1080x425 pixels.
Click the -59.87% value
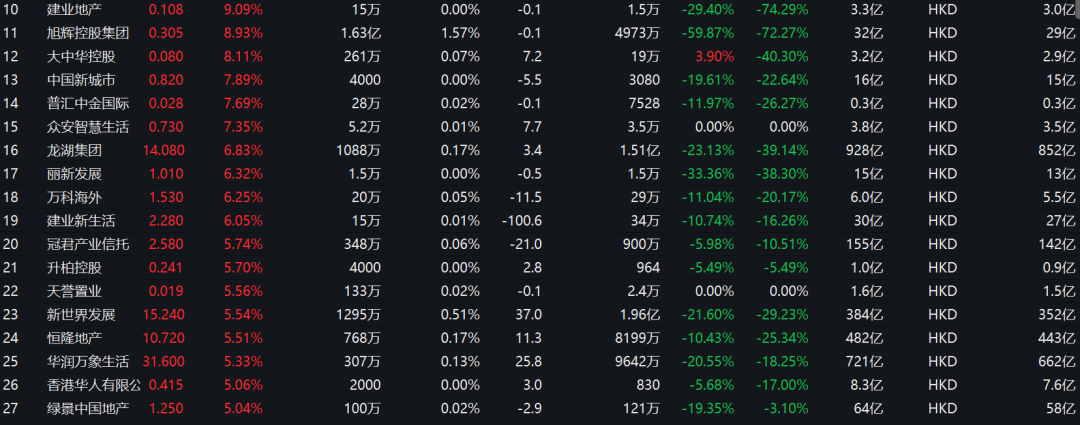[x=708, y=32]
